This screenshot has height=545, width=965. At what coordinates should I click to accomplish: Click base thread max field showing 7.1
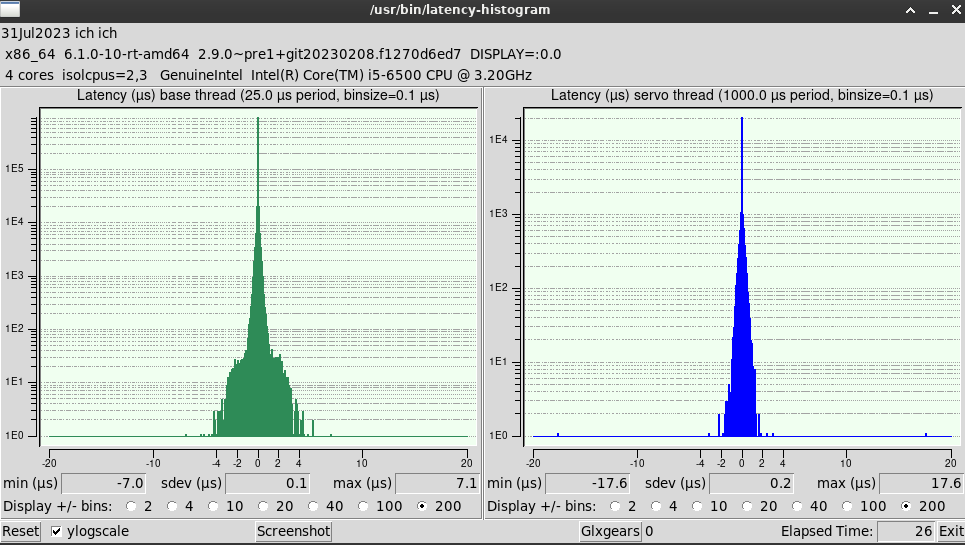(436, 483)
